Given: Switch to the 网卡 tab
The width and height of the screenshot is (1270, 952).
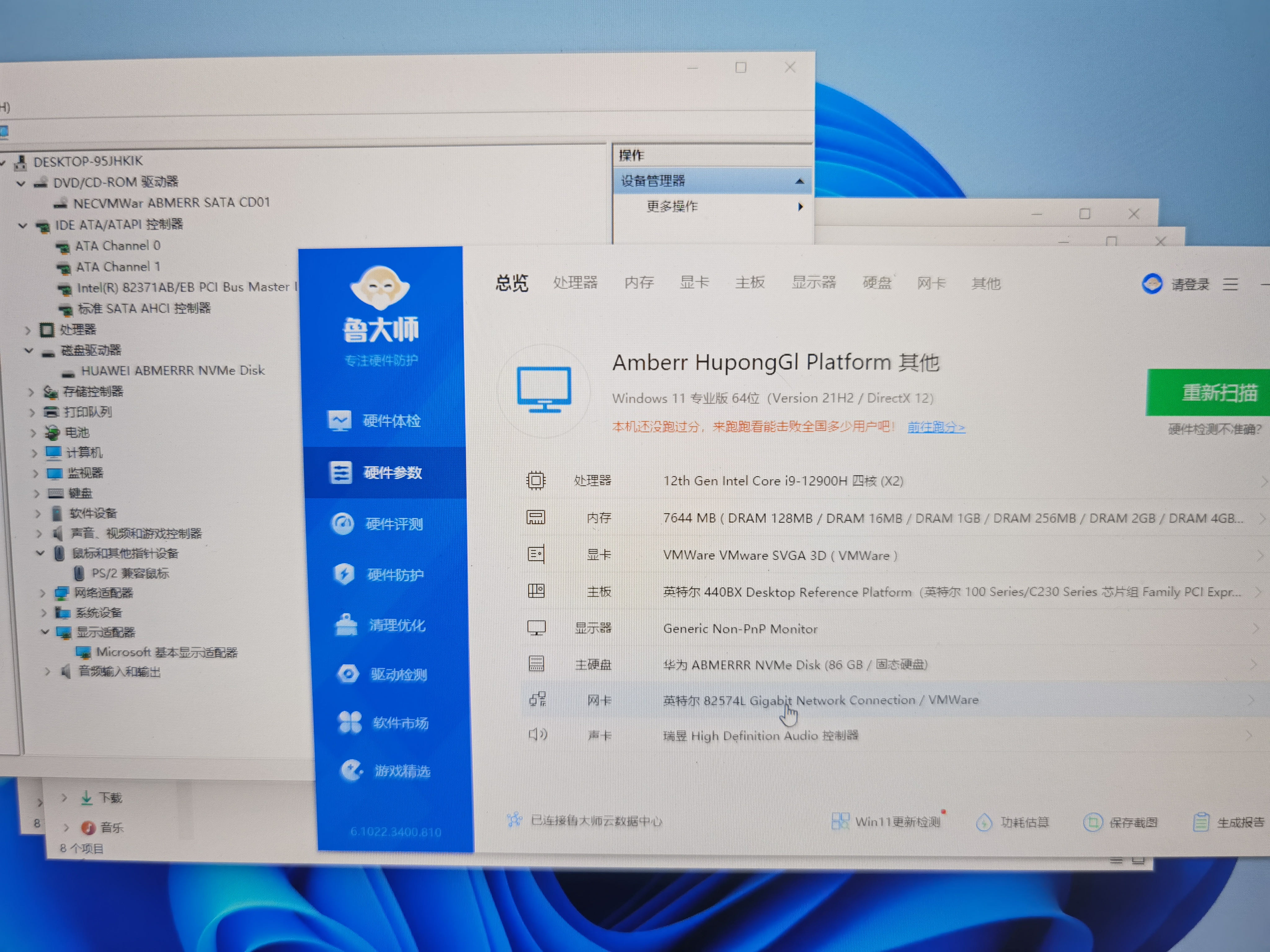Looking at the screenshot, I should click(x=931, y=283).
